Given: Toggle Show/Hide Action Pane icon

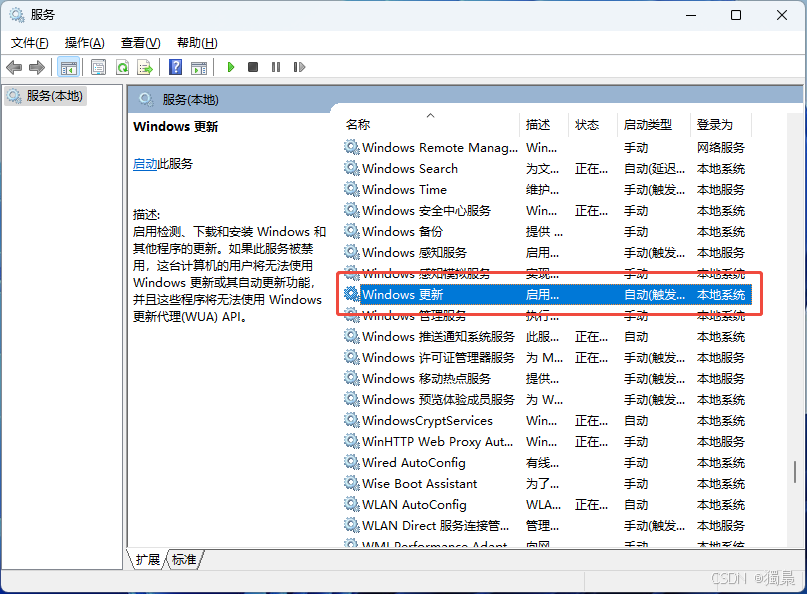Looking at the screenshot, I should click(x=199, y=67).
